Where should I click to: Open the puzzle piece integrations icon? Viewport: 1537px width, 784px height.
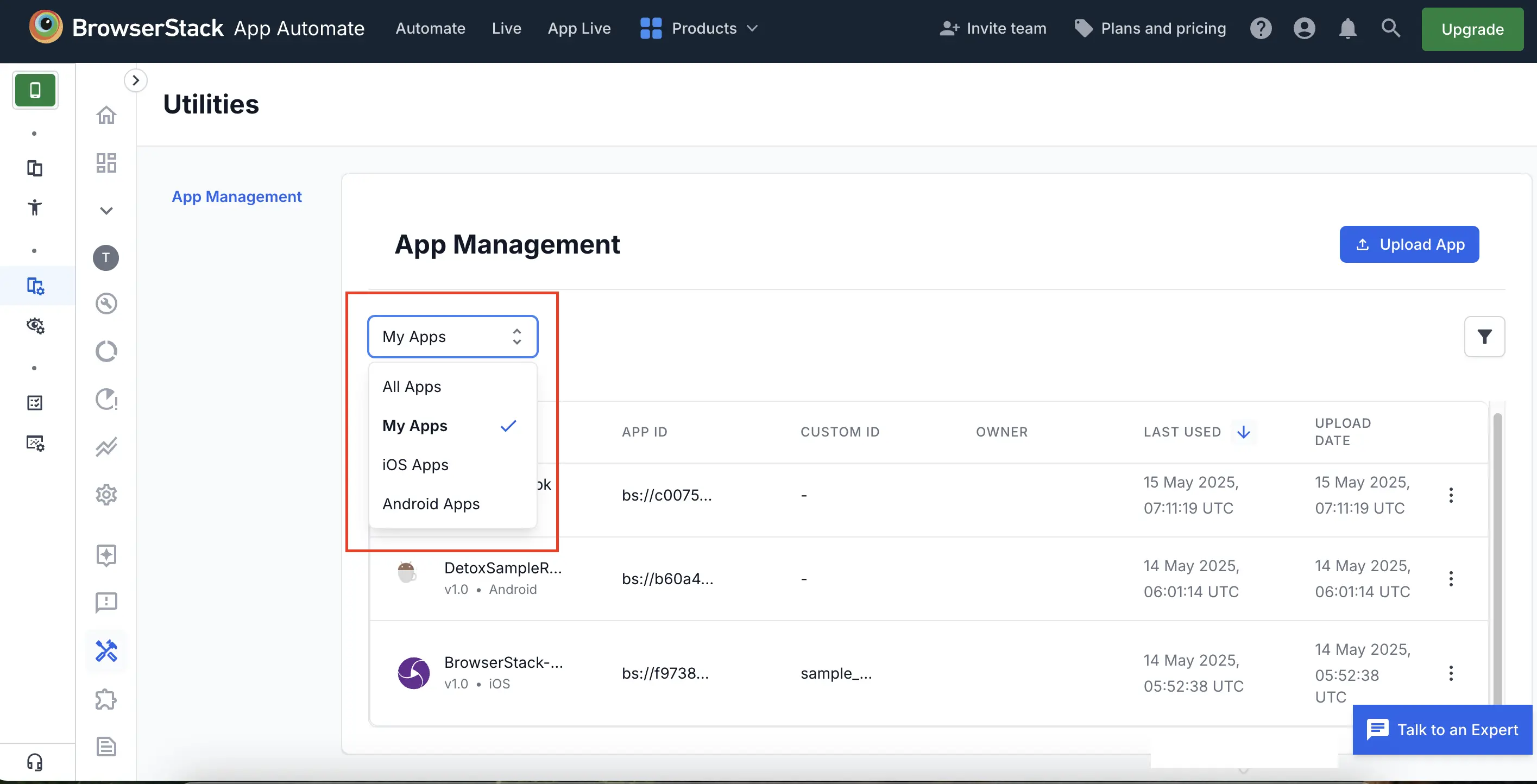tap(106, 699)
